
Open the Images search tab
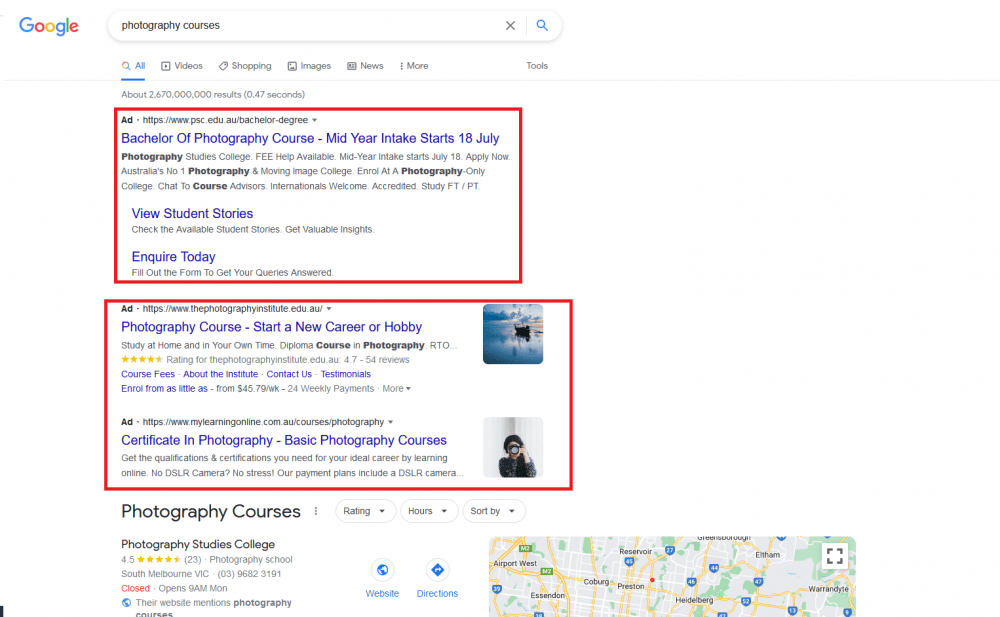pyautogui.click(x=309, y=66)
